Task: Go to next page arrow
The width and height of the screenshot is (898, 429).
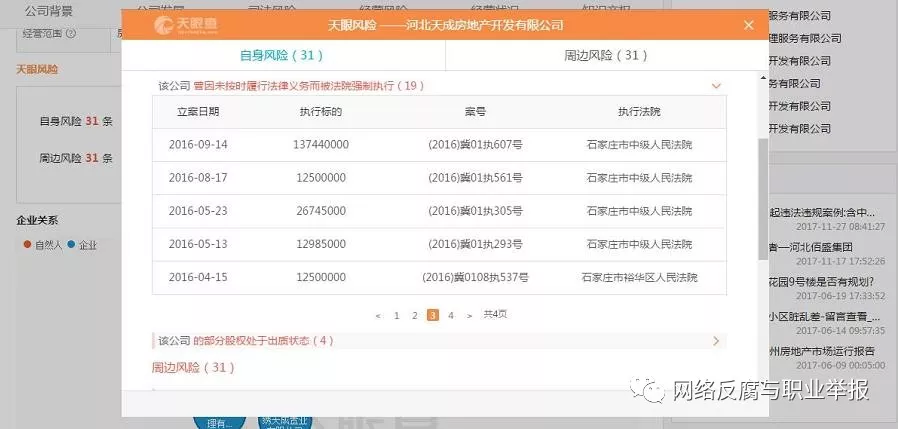Action: (x=469, y=316)
